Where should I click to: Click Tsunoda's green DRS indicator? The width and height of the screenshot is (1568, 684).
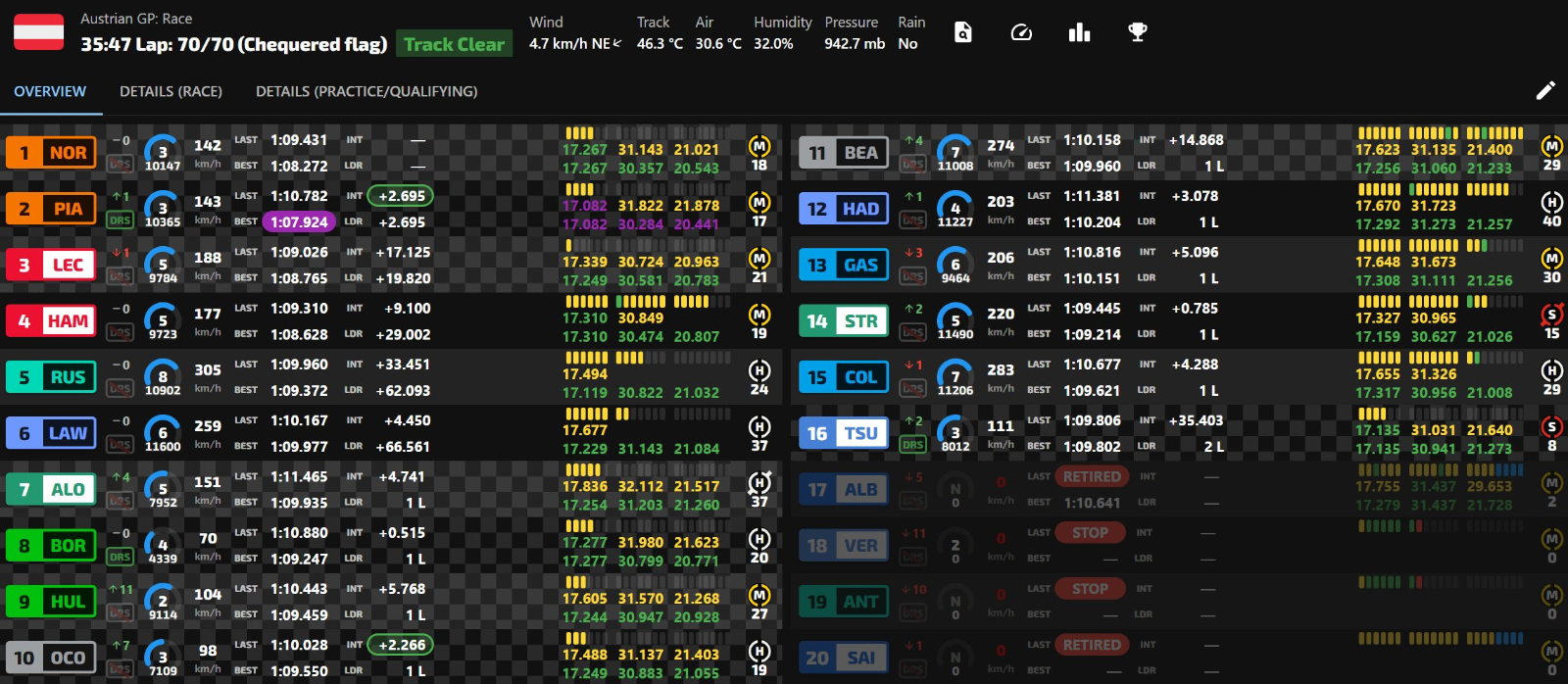tap(912, 445)
